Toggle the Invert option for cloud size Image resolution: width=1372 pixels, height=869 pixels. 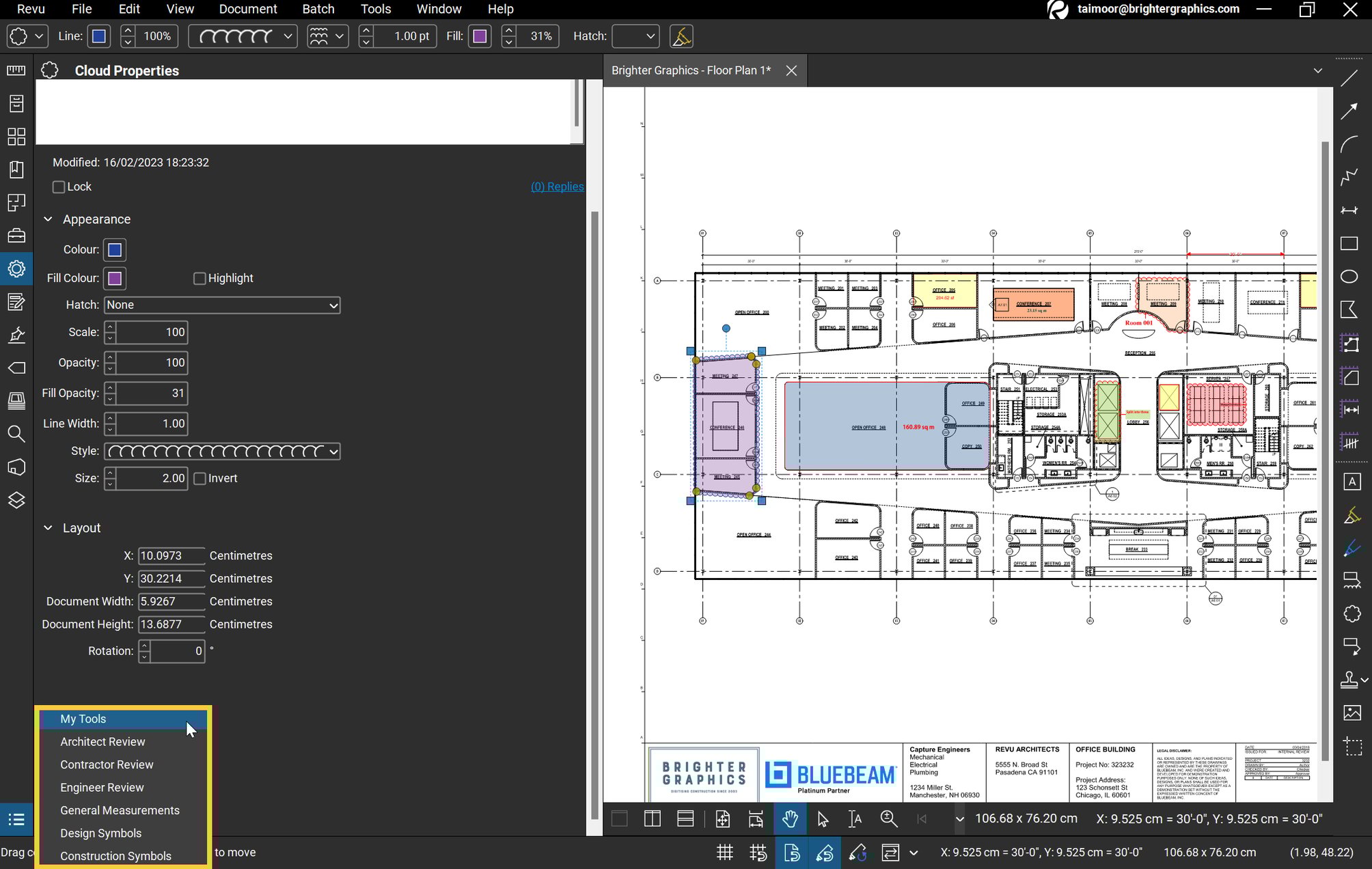click(x=200, y=478)
